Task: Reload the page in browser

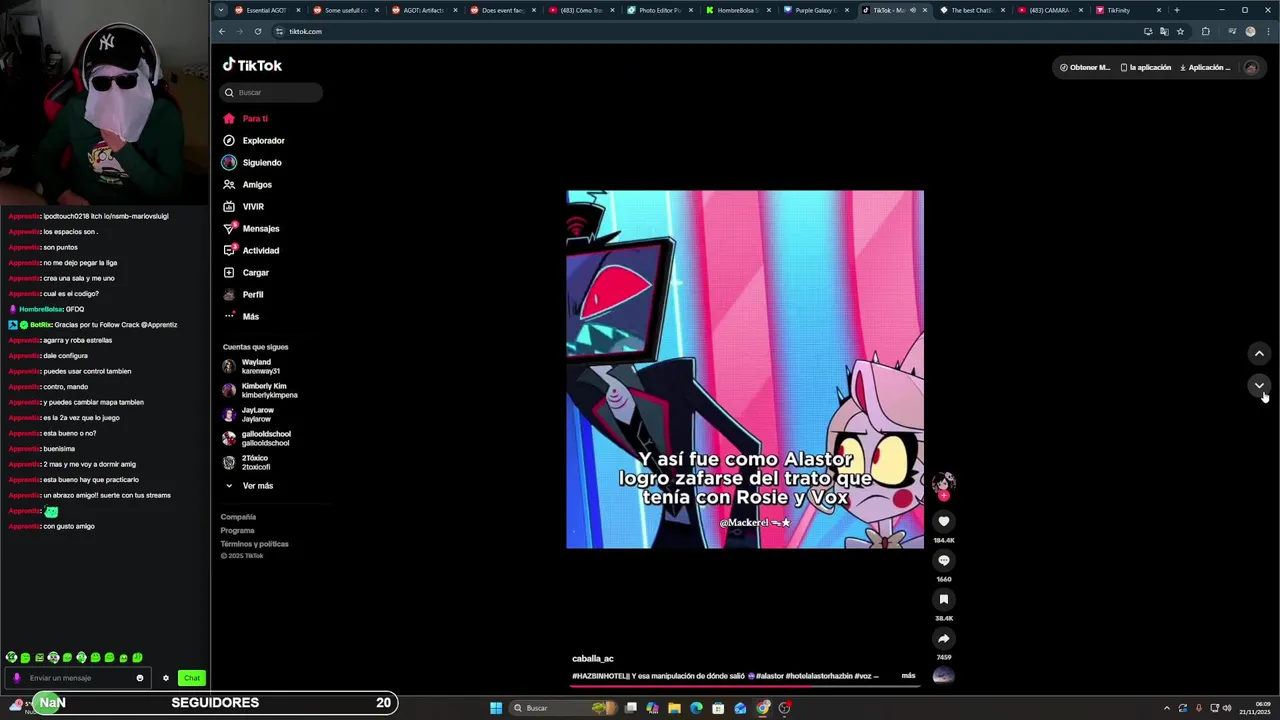Action: (x=257, y=31)
